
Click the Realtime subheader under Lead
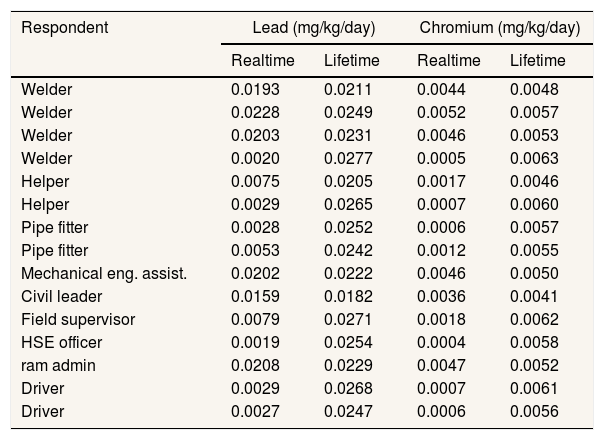(263, 61)
